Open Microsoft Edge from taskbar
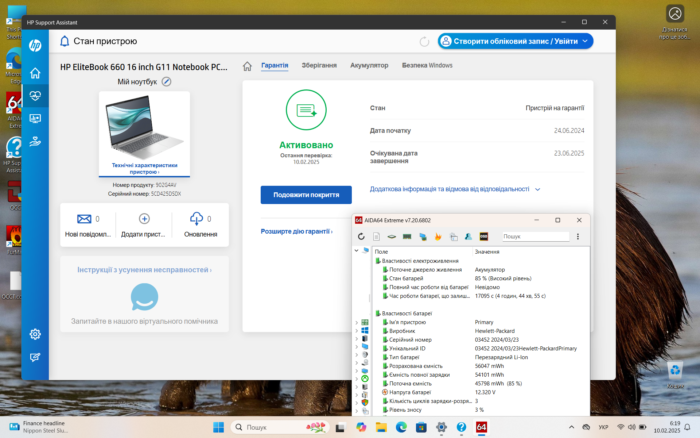The image size is (700, 438). 401,427
